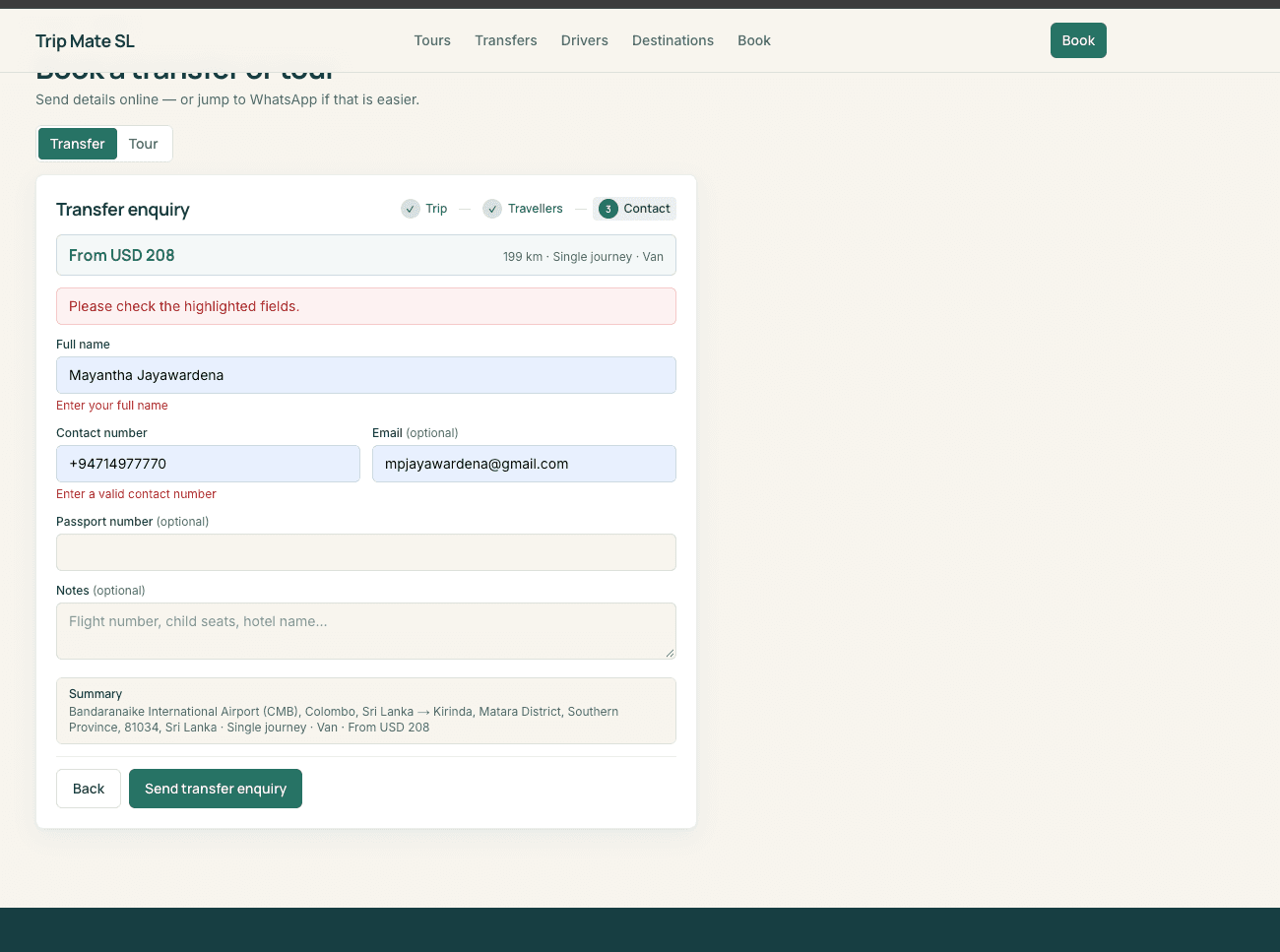This screenshot has width=1280, height=952.
Task: Open the Tours nav menu item
Action: click(432, 40)
